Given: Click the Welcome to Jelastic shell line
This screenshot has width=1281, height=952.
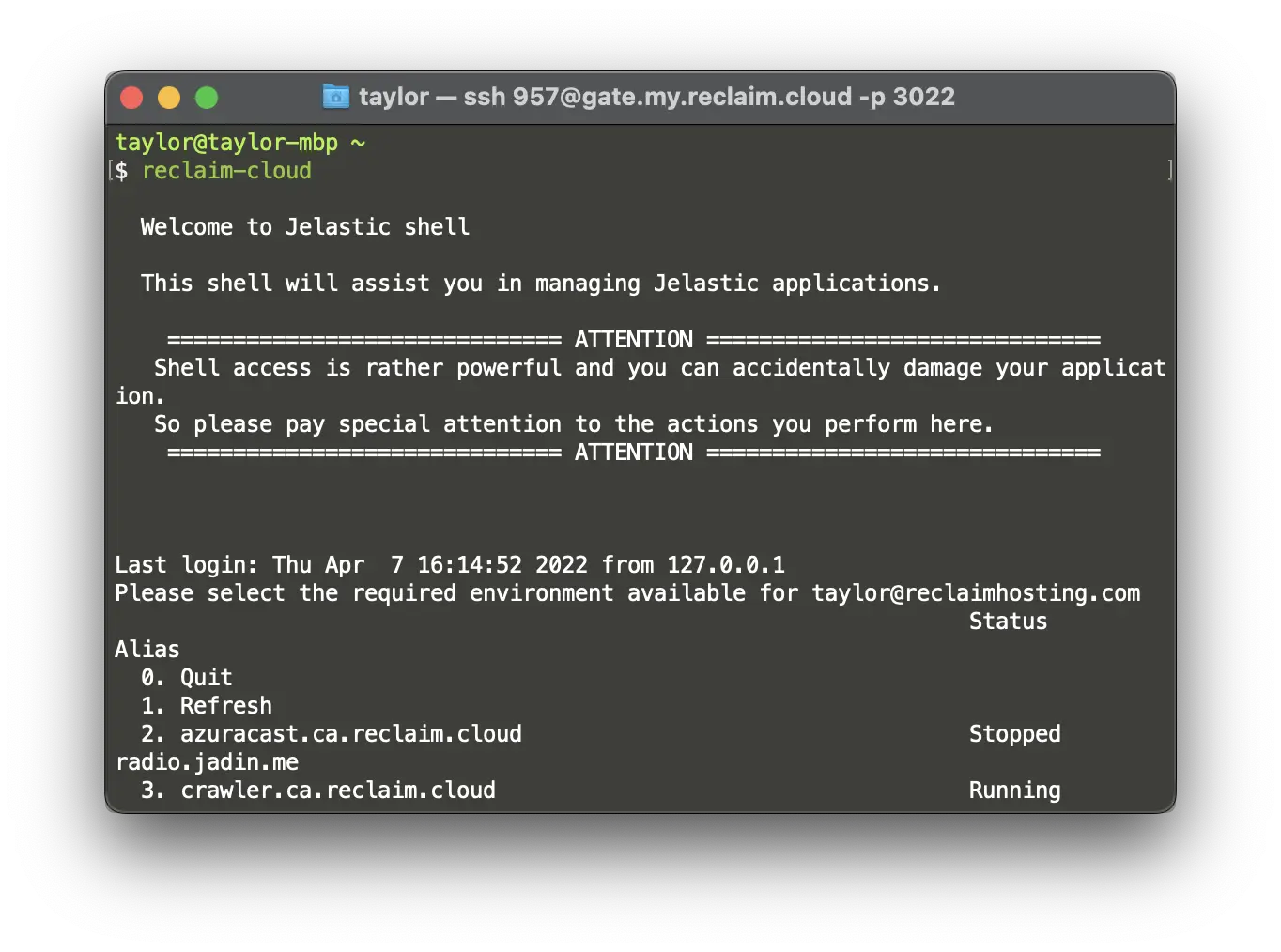Looking at the screenshot, I should (305, 227).
